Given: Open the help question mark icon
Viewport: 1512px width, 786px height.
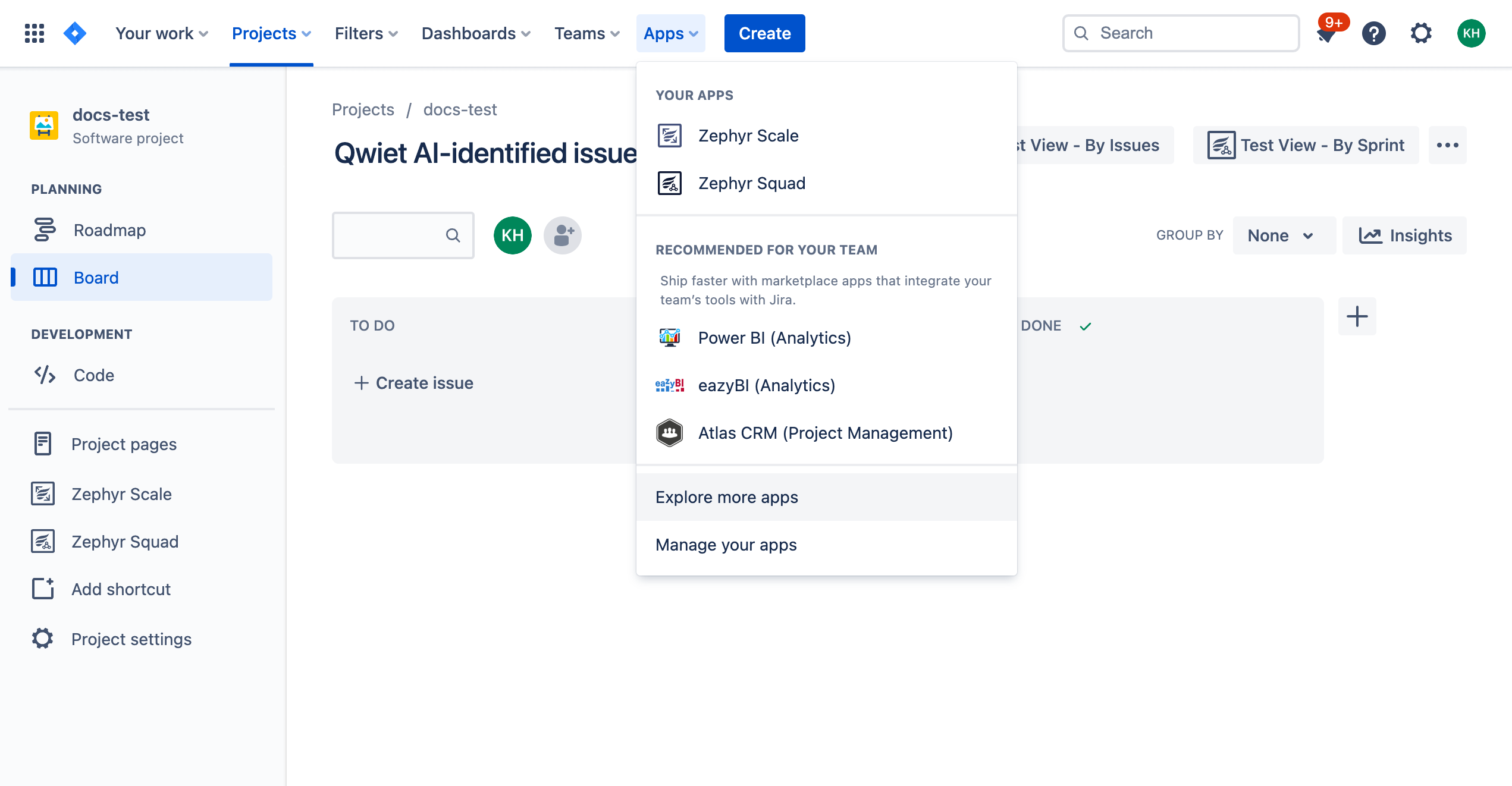Looking at the screenshot, I should (x=1374, y=33).
